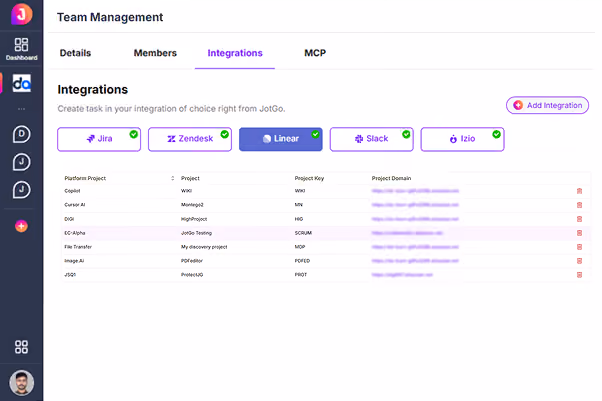Open the DIGI row project domain link
The image size is (602, 401).
415,219
